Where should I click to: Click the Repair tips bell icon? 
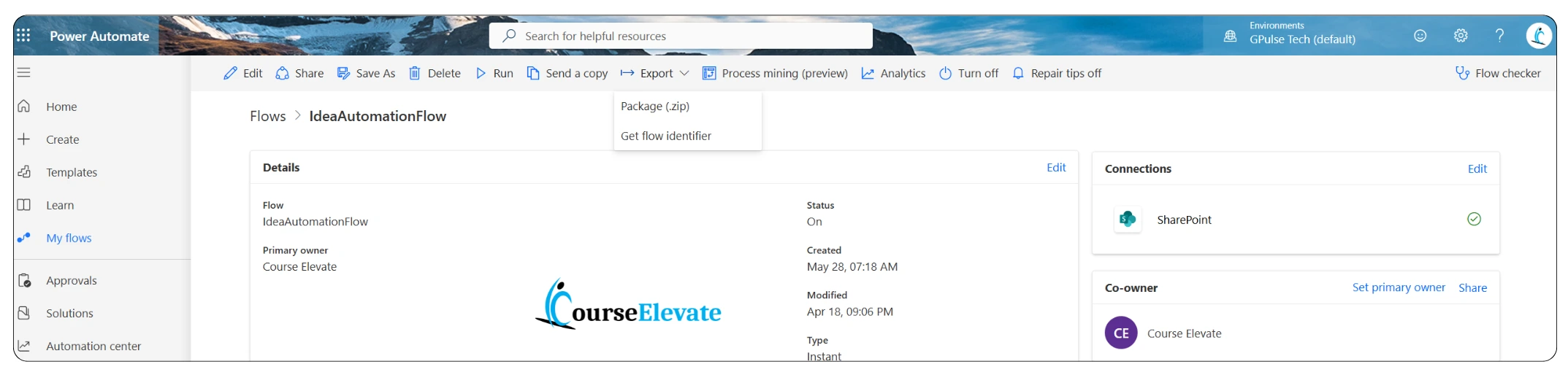point(1018,73)
